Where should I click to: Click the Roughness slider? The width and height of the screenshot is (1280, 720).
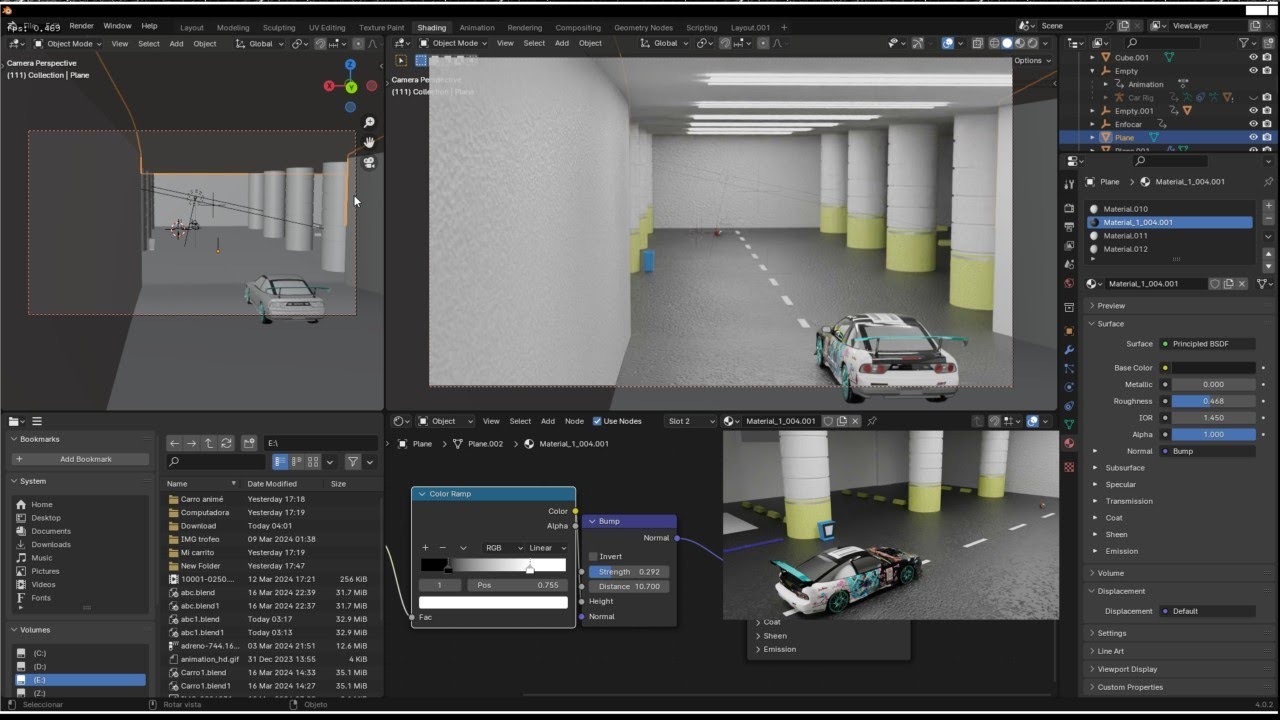click(x=1214, y=401)
